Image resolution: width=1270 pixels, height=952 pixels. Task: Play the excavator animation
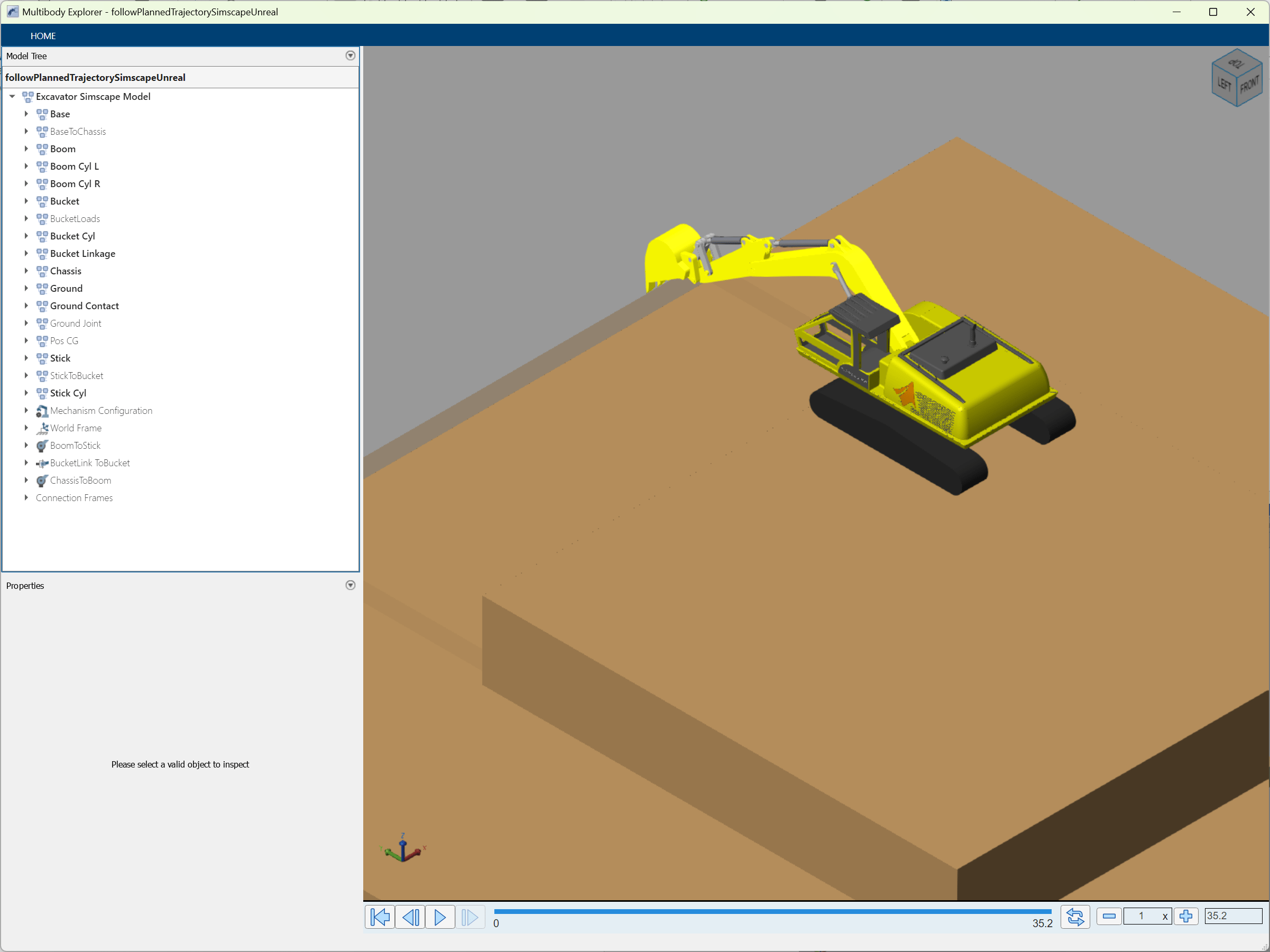click(440, 917)
